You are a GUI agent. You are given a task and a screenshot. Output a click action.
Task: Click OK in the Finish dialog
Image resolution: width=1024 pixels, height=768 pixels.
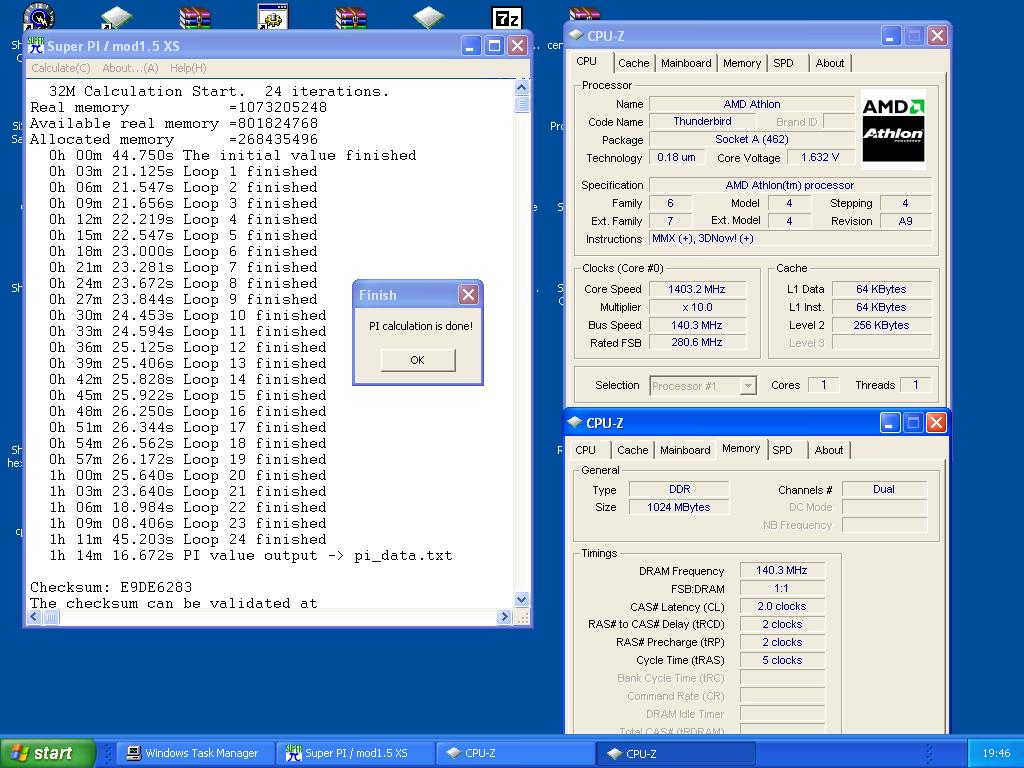418,360
